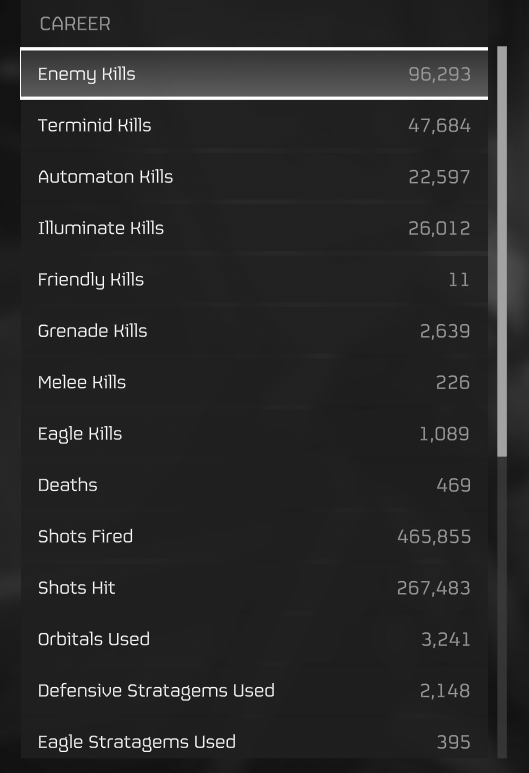The width and height of the screenshot is (529, 773).
Task: Click the CAREER section header
Action: pos(75,24)
